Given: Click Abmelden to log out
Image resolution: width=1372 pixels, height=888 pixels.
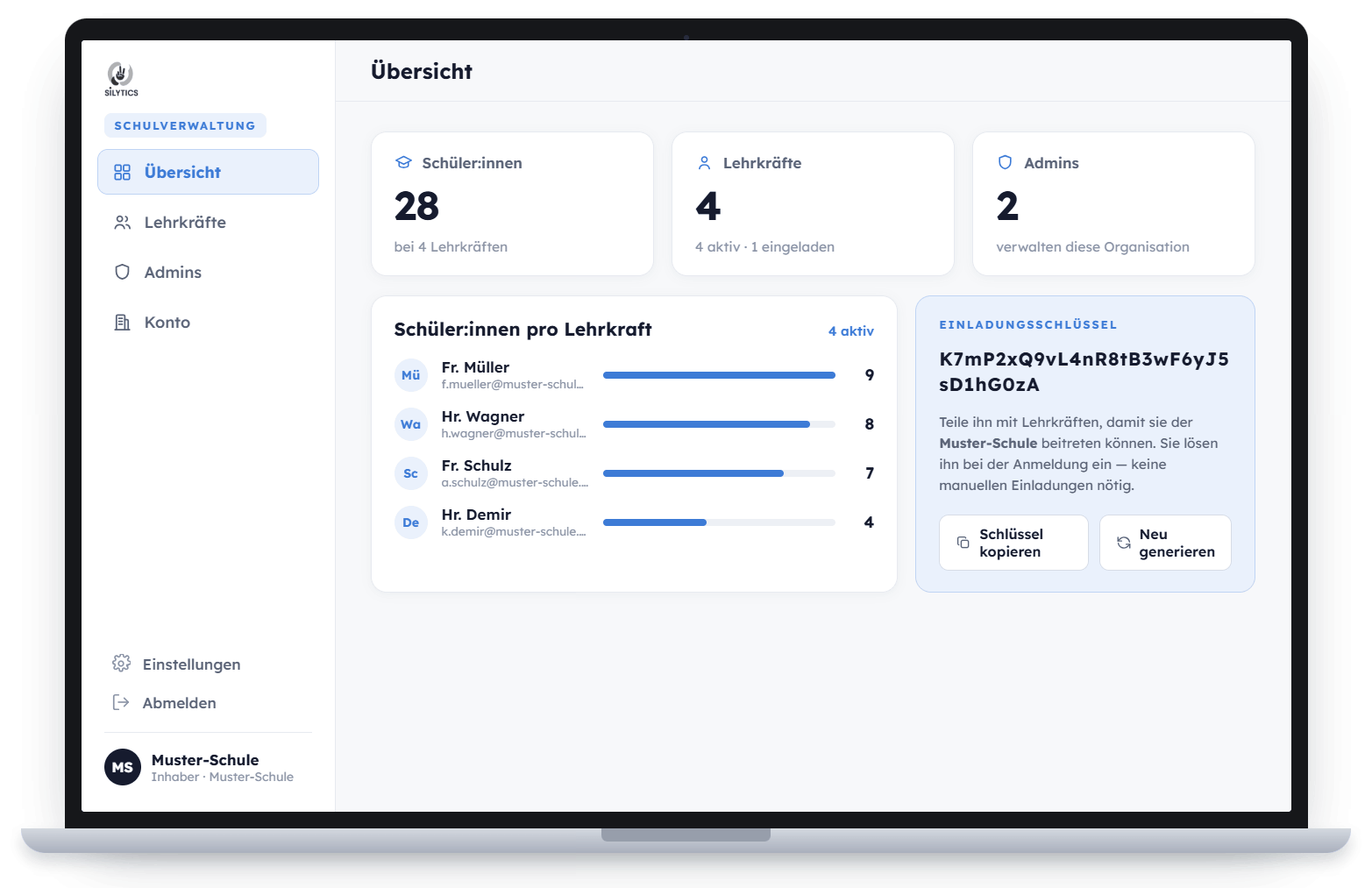Looking at the screenshot, I should click(x=164, y=702).
